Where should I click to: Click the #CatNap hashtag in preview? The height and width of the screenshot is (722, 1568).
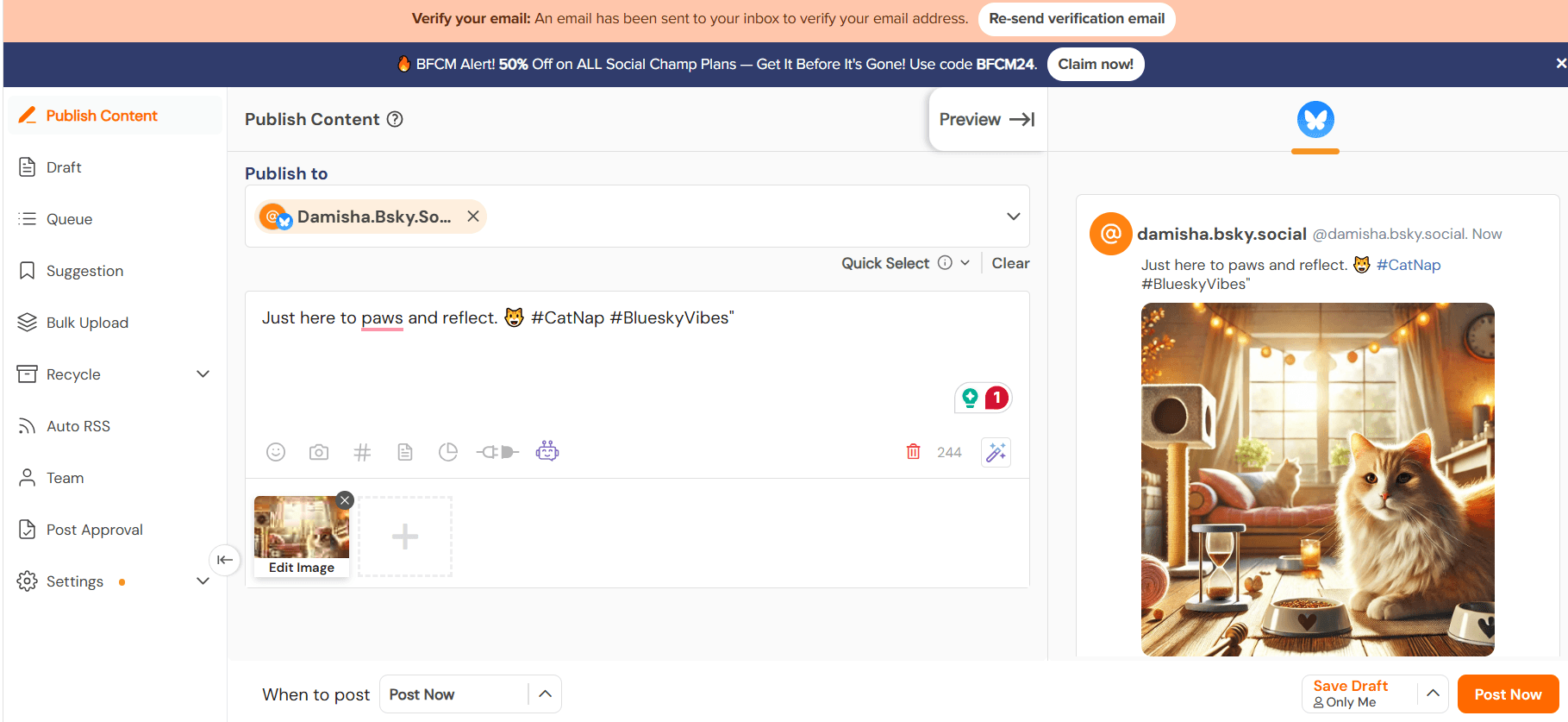pyautogui.click(x=1409, y=265)
